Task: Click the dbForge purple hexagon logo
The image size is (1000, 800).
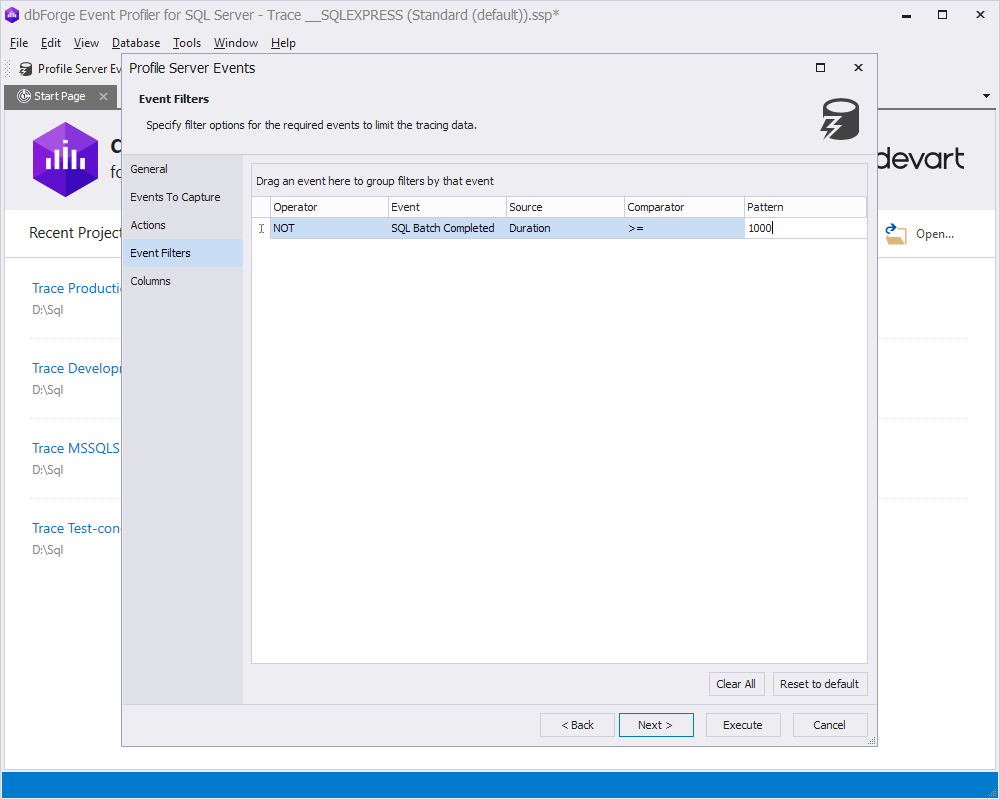Action: tap(65, 159)
